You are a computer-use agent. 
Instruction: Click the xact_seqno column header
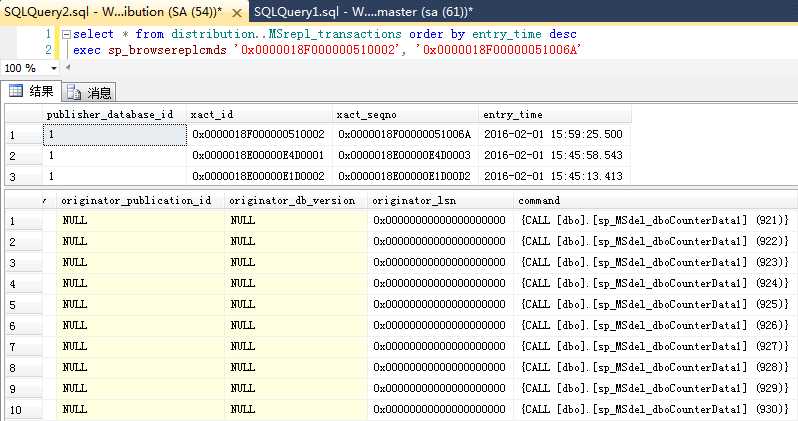[x=405, y=115]
